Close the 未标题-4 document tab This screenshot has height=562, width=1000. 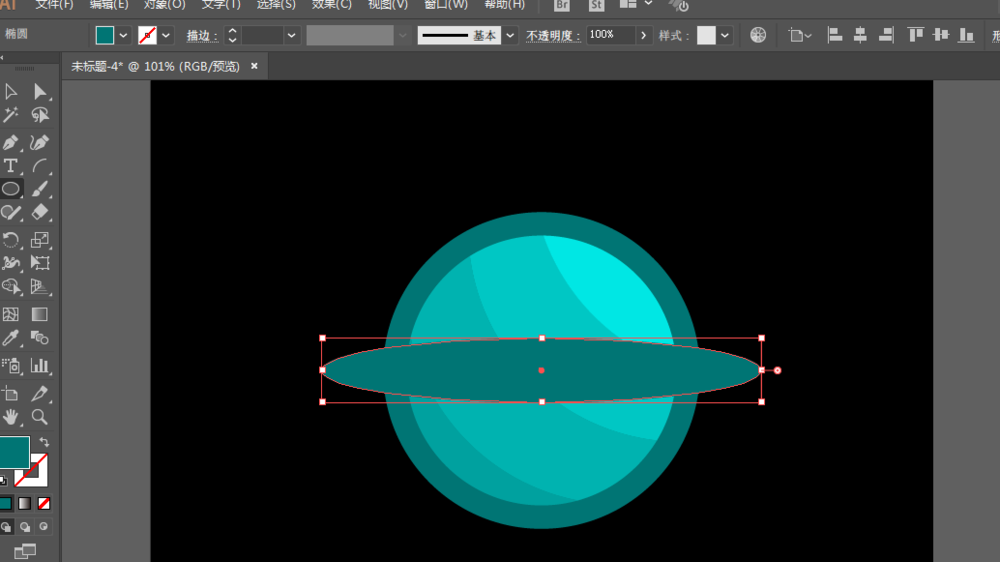pos(254,66)
